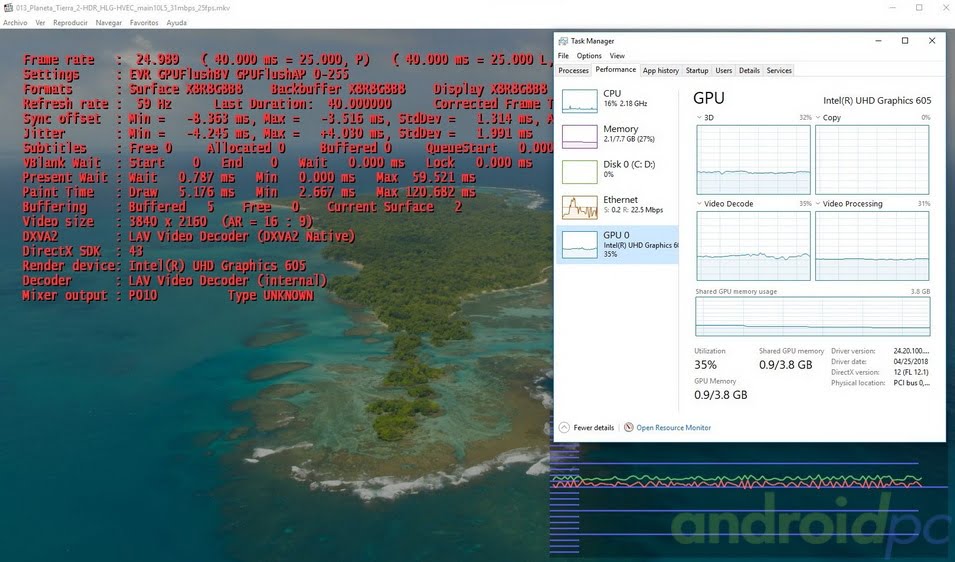Click the Task Manager title bar icon
Viewport: 955px width, 562px height.
(563, 41)
